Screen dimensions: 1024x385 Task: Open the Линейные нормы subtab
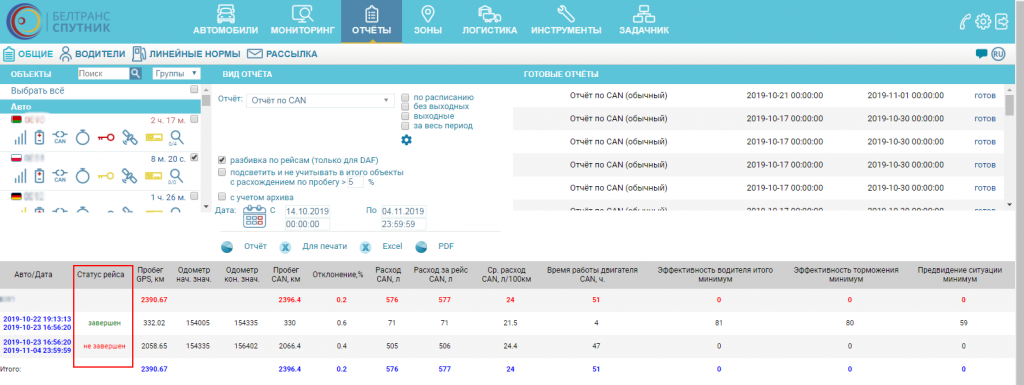coord(186,54)
